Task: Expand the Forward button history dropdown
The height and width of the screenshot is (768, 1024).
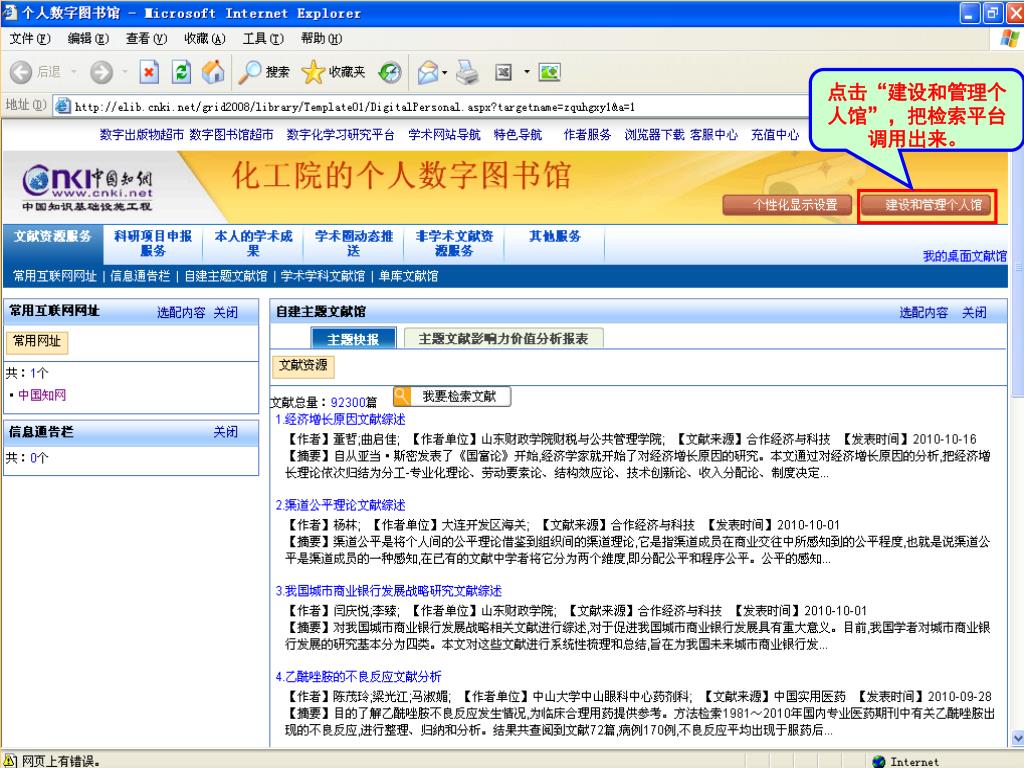Action: tap(124, 72)
